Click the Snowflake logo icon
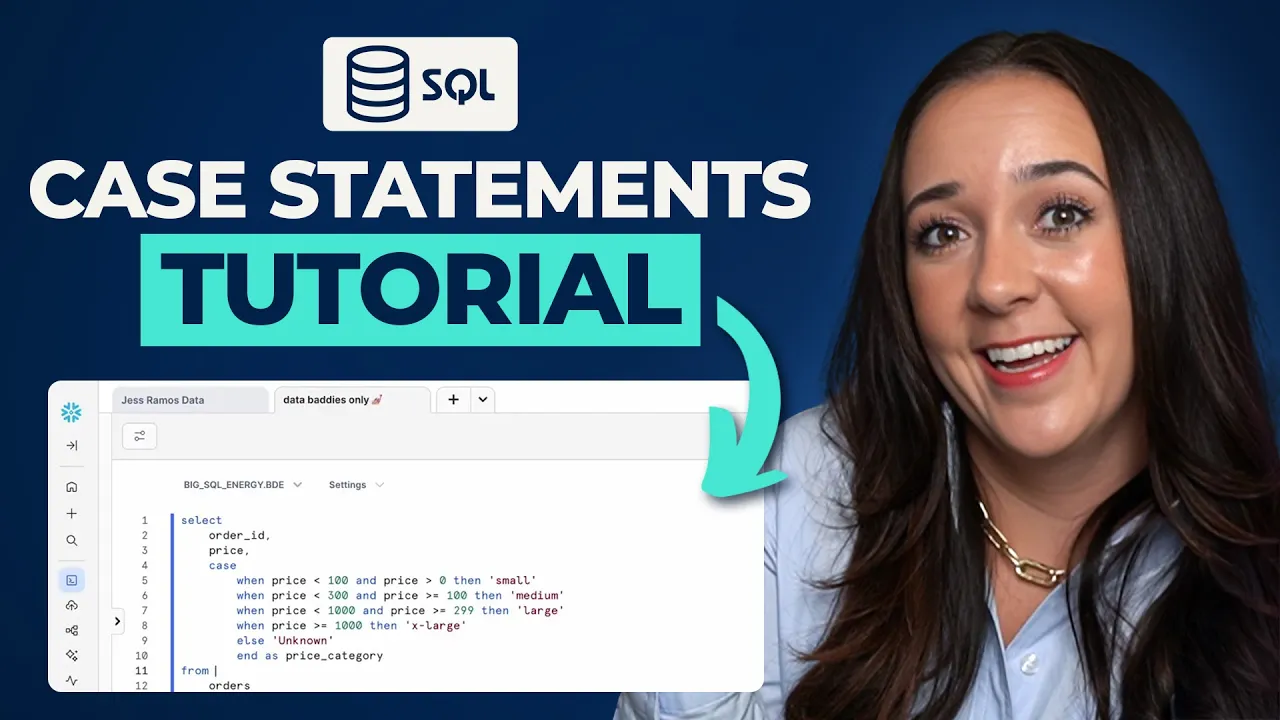1280x720 pixels. [71, 412]
